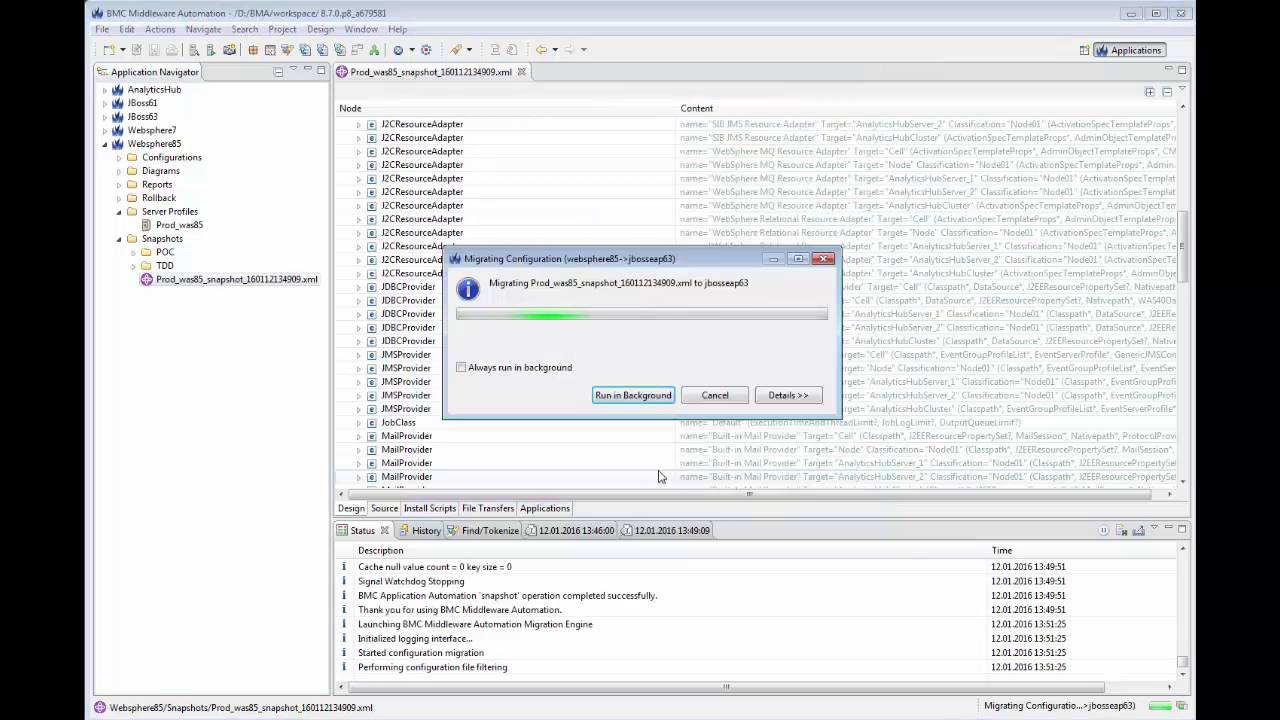Screen dimensions: 1280x720
Task: Expand the AnalyticsHub tree node
Action: click(x=104, y=90)
